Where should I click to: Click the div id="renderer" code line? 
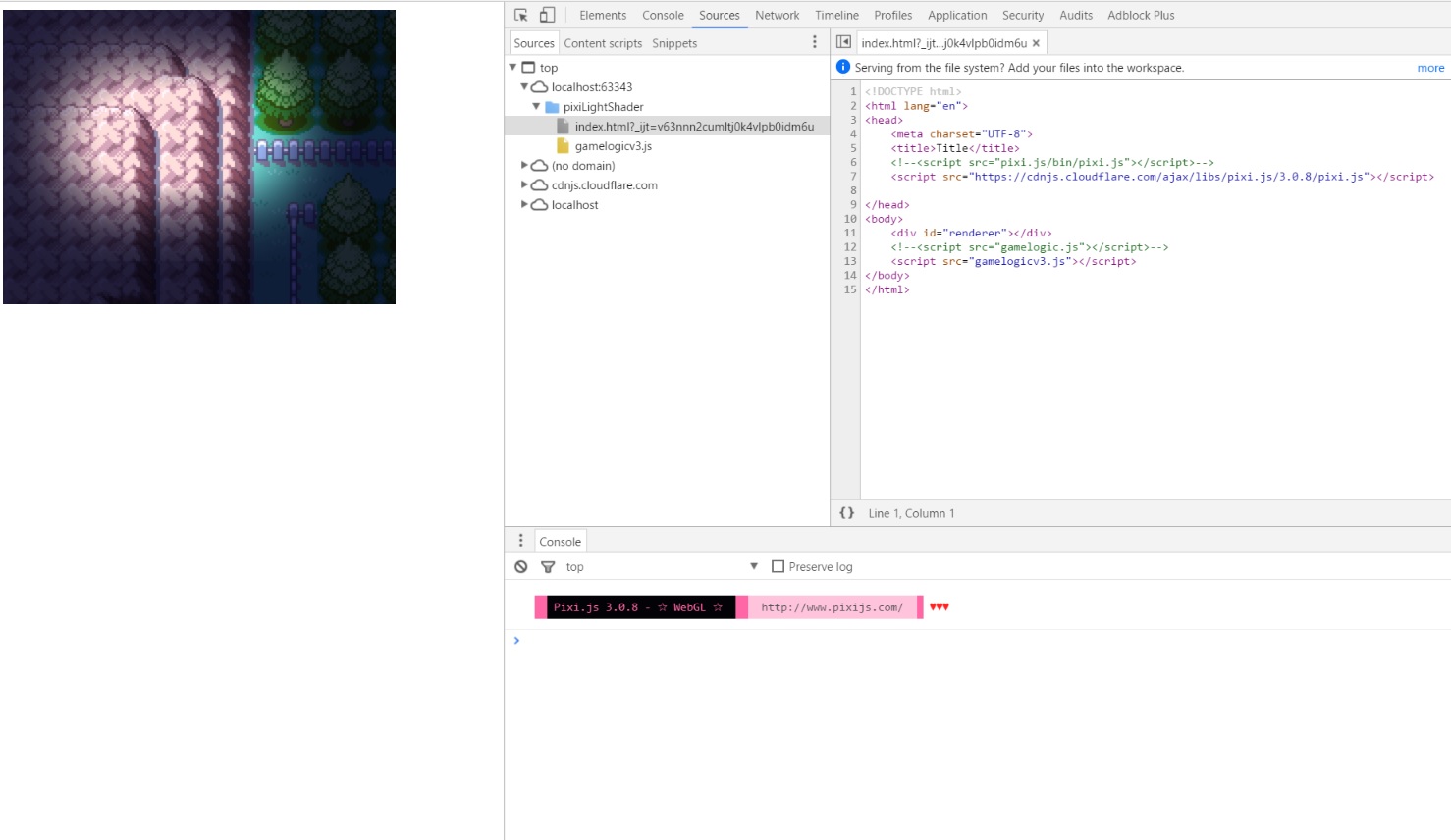coord(971,234)
